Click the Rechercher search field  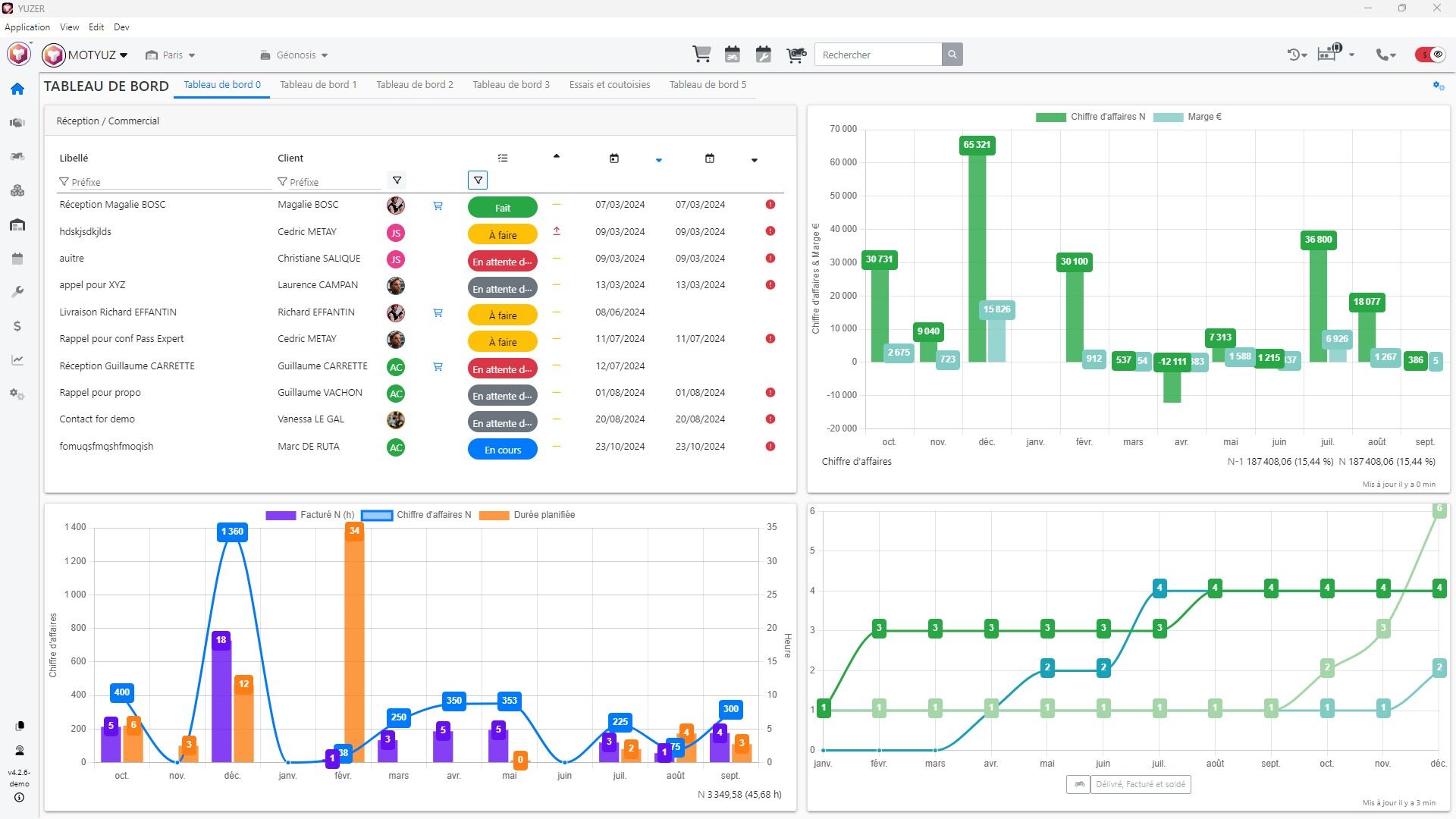pyautogui.click(x=877, y=55)
